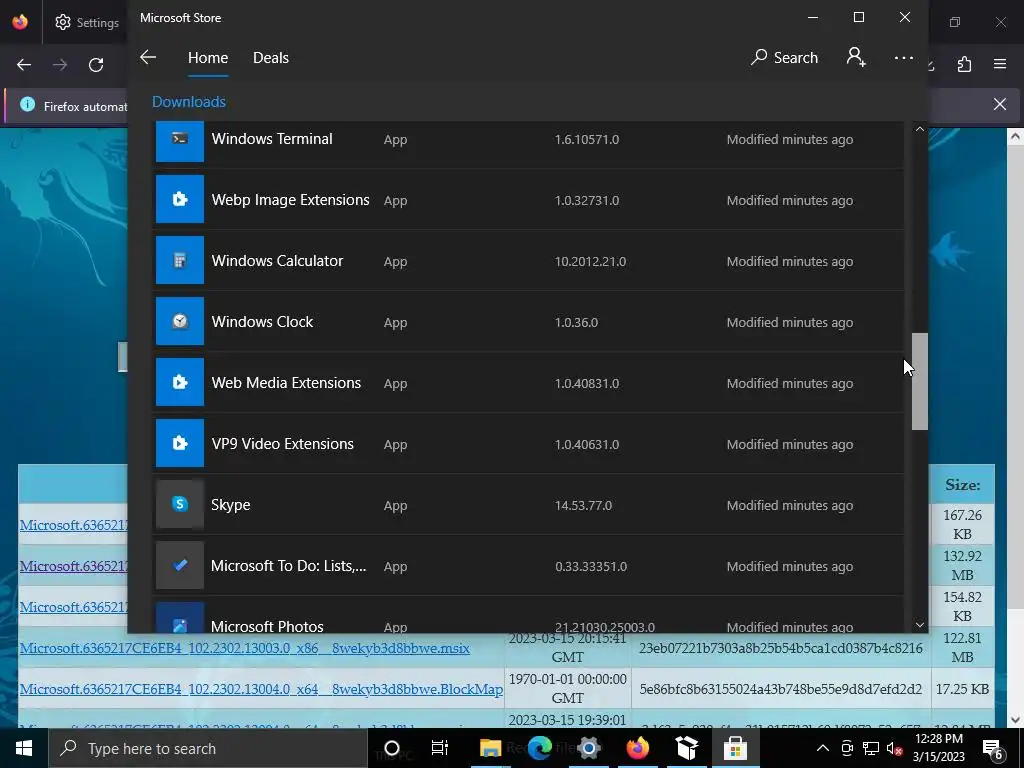Screen dimensions: 1024x768
Task: Click the Windows Terminal app icon
Action: (180, 140)
